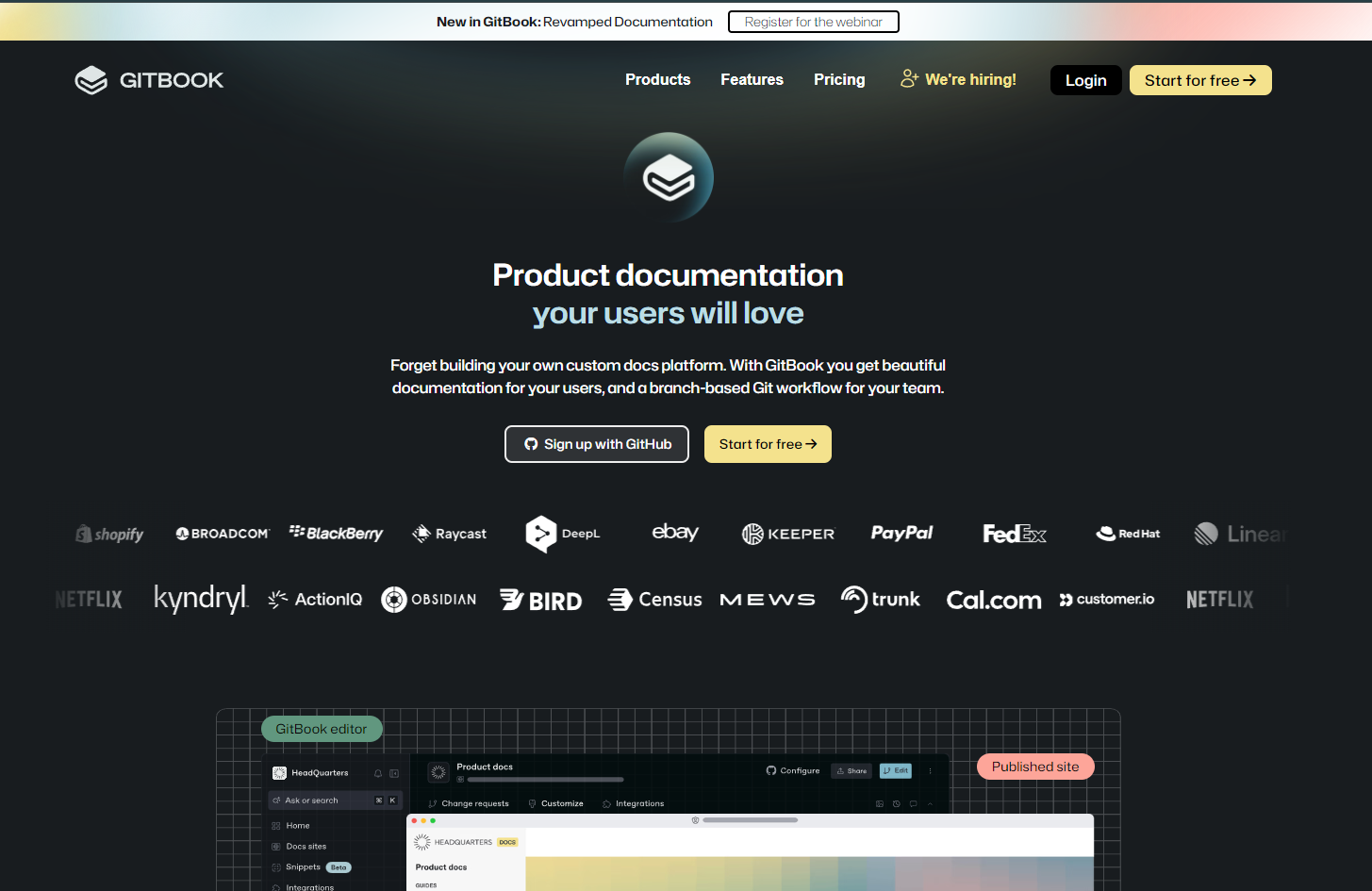Click Start for free in the header

click(1200, 80)
